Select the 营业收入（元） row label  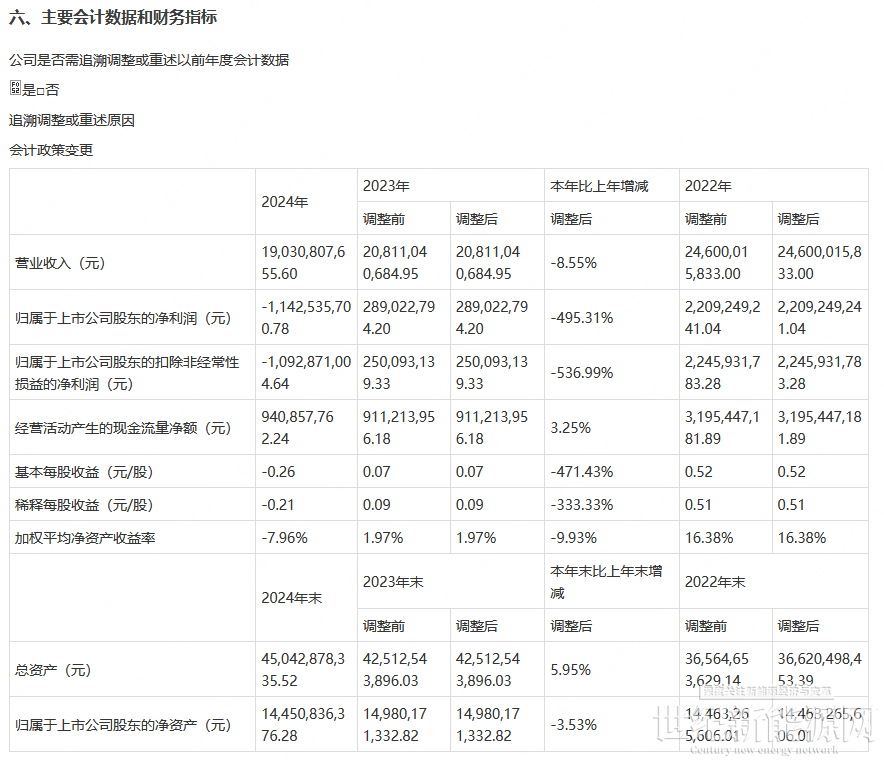[x=60, y=263]
